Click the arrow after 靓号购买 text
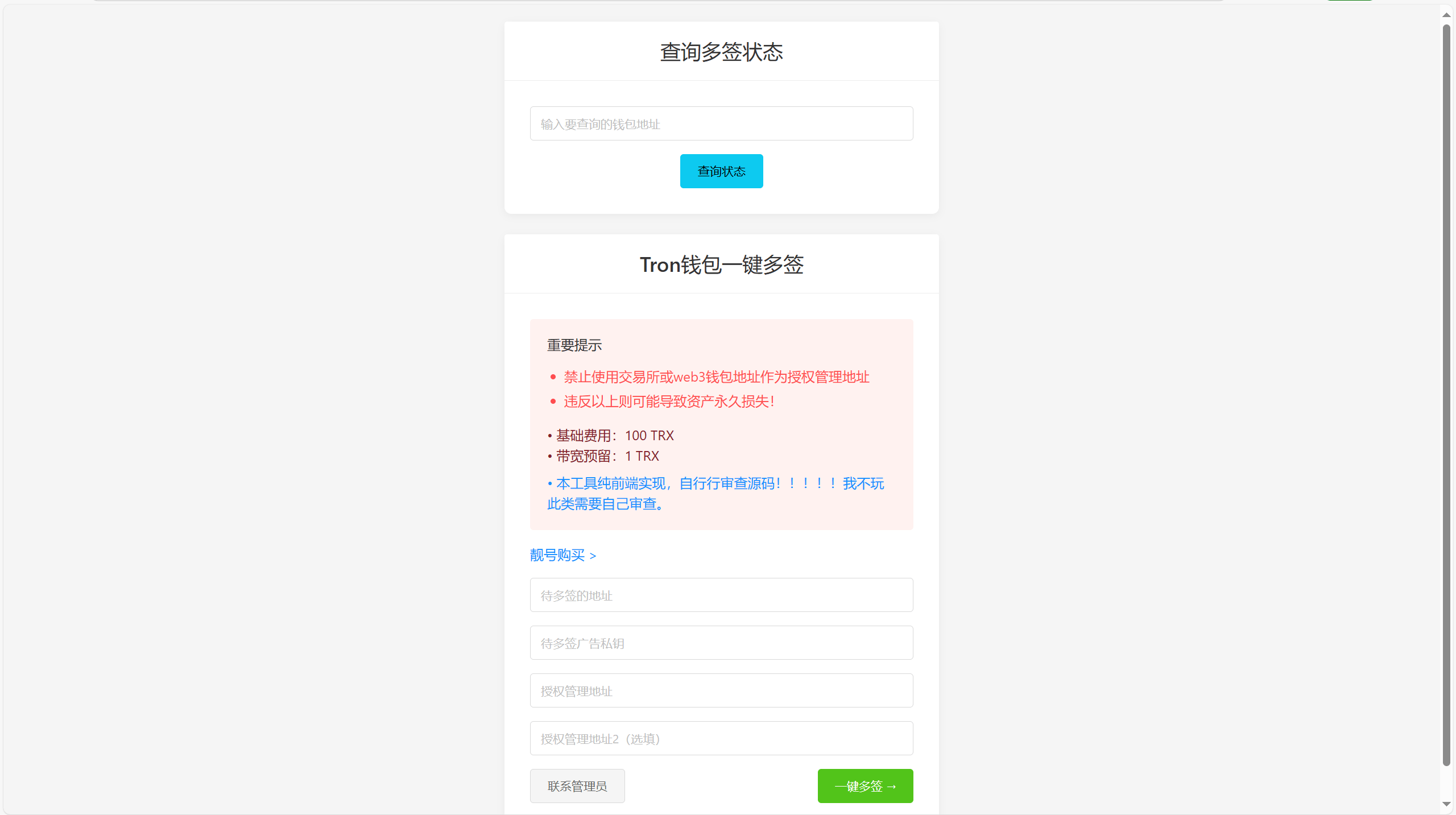Viewport: 1456px width, 815px height. pyautogui.click(x=593, y=556)
